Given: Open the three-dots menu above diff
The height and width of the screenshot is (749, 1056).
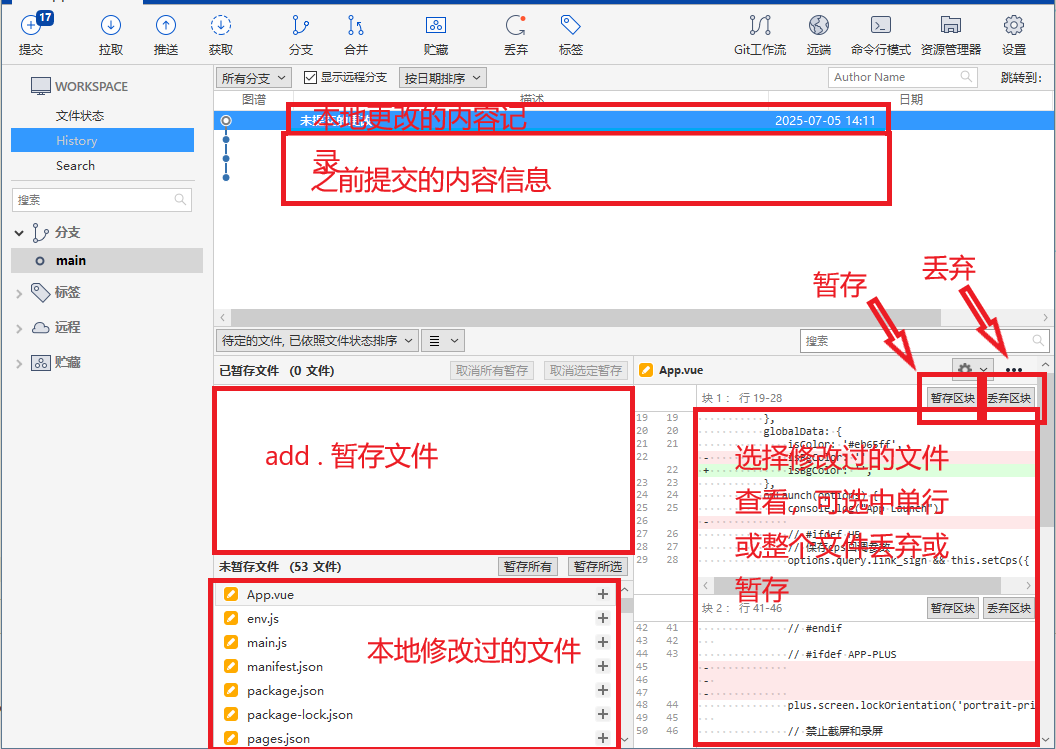Looking at the screenshot, I should (x=1014, y=370).
